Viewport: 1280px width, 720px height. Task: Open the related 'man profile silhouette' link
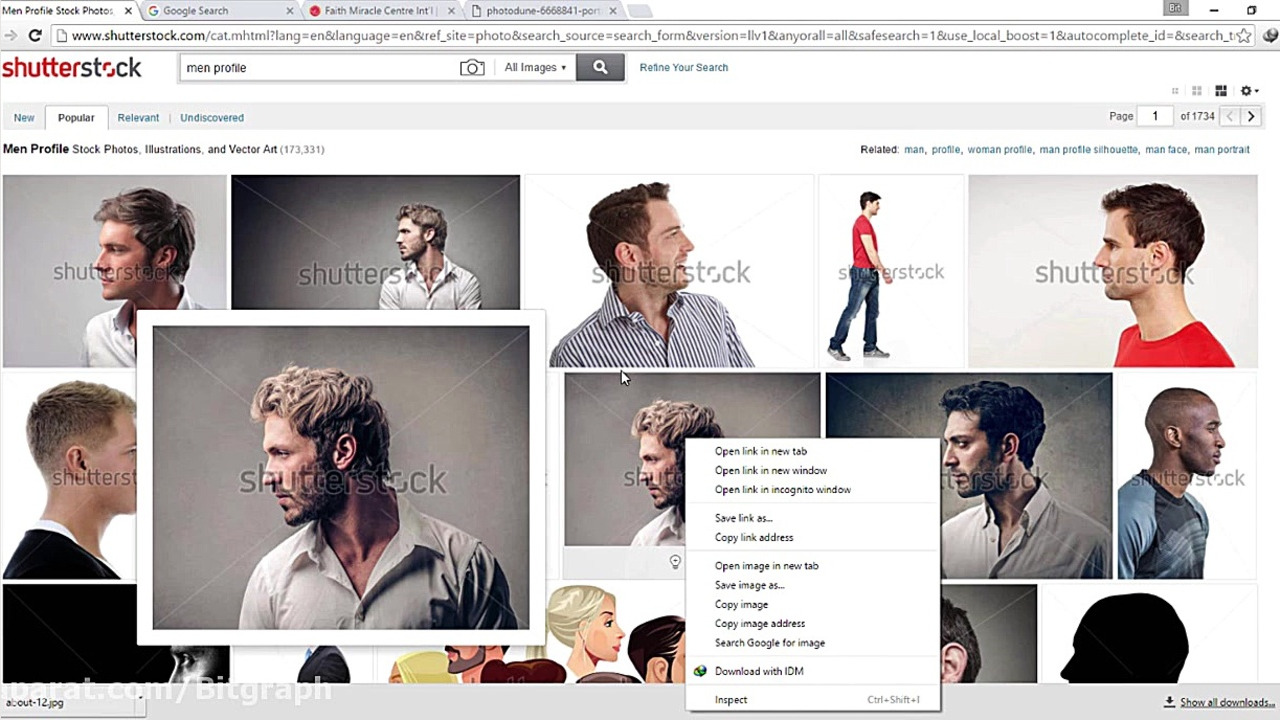click(1088, 150)
